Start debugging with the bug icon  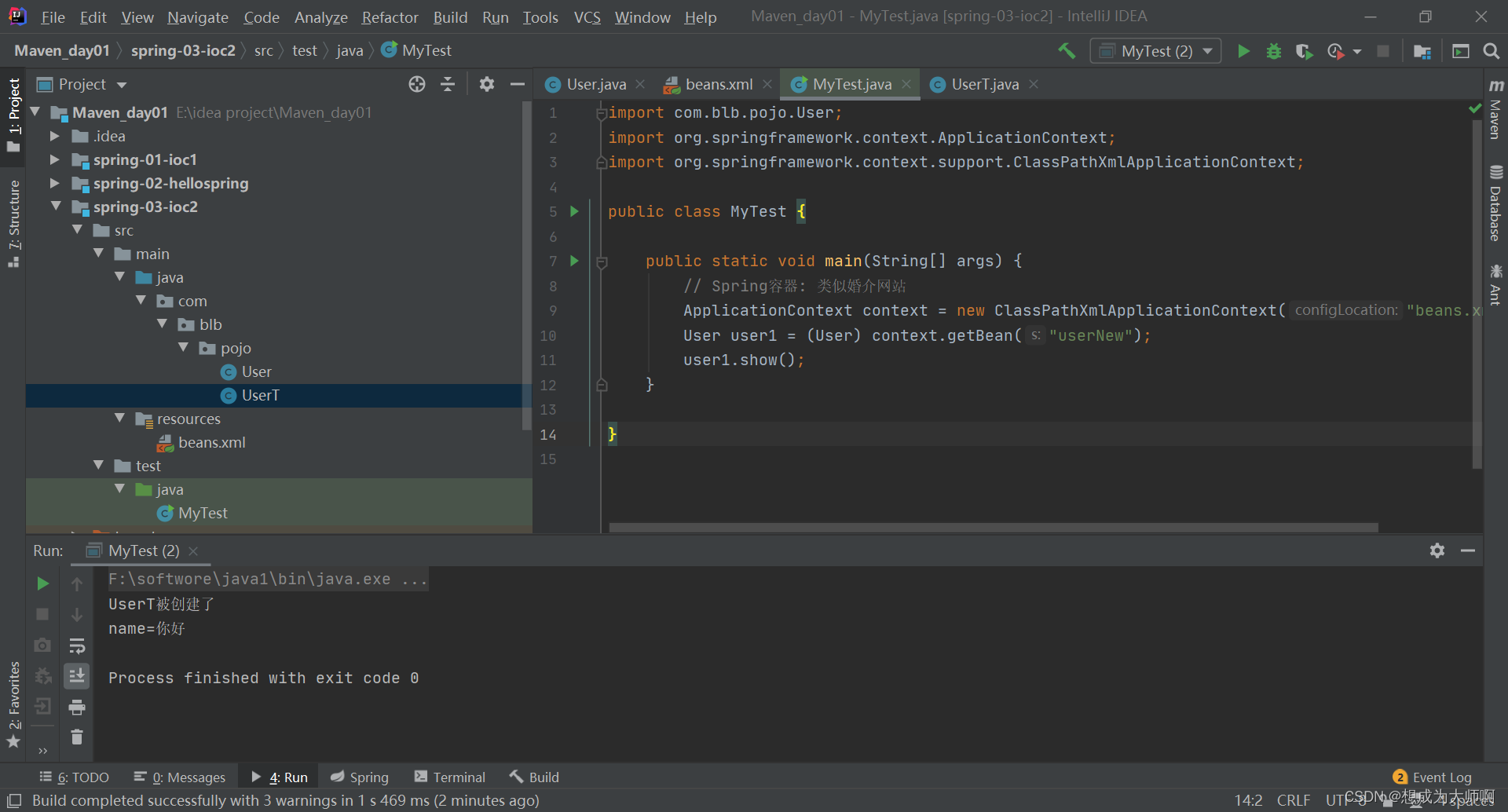pyautogui.click(x=1274, y=51)
